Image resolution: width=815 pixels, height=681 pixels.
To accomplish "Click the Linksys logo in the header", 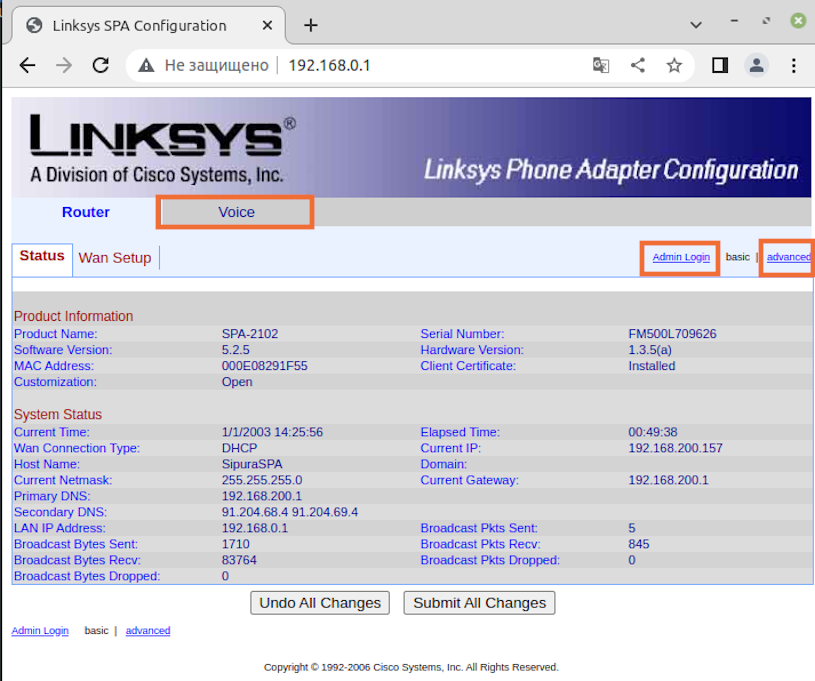I will pyautogui.click(x=162, y=147).
